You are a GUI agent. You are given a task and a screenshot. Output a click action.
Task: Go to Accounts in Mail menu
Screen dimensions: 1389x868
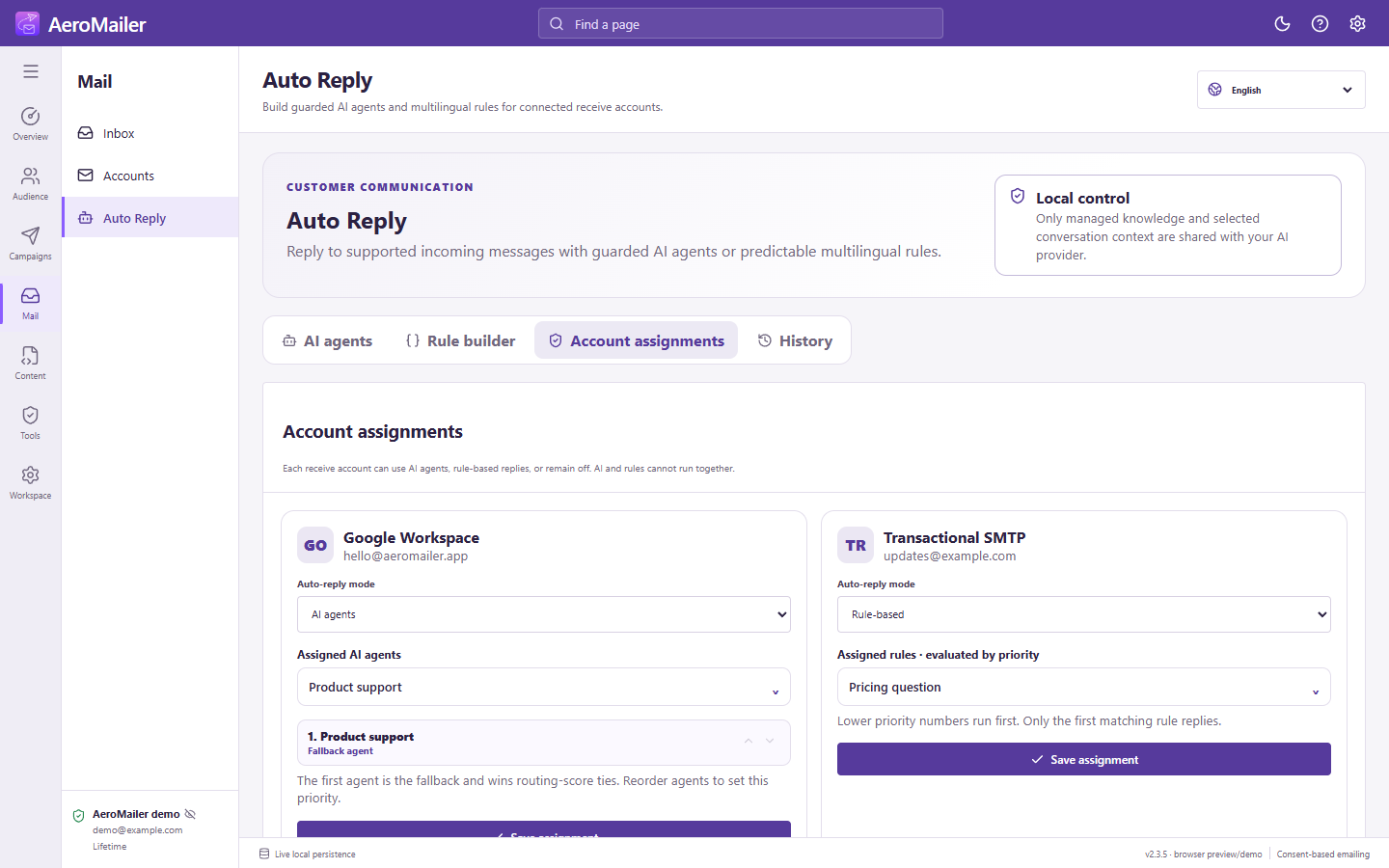pos(150,176)
